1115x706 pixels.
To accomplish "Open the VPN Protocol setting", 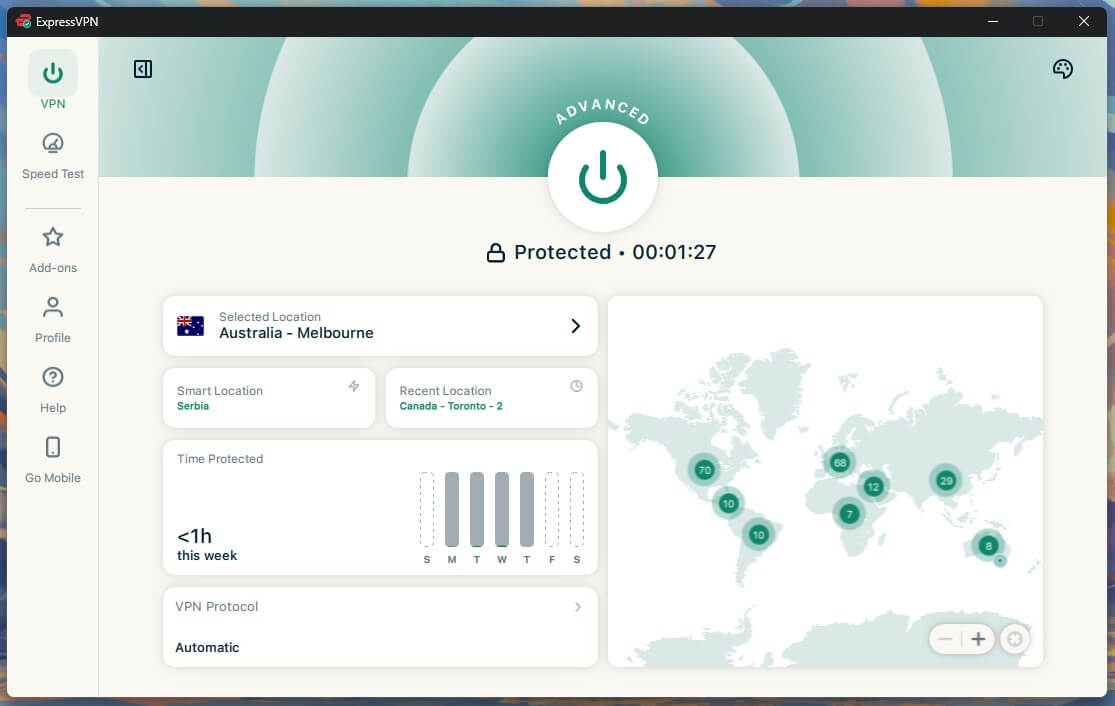I will (380, 626).
